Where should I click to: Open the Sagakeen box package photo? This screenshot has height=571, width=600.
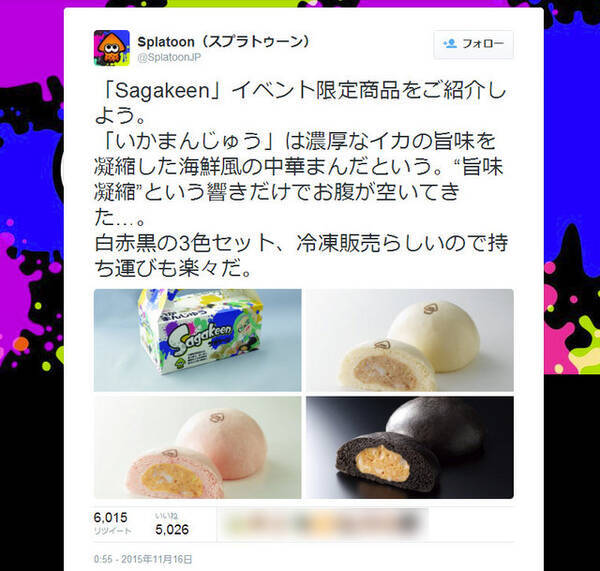(x=197, y=340)
